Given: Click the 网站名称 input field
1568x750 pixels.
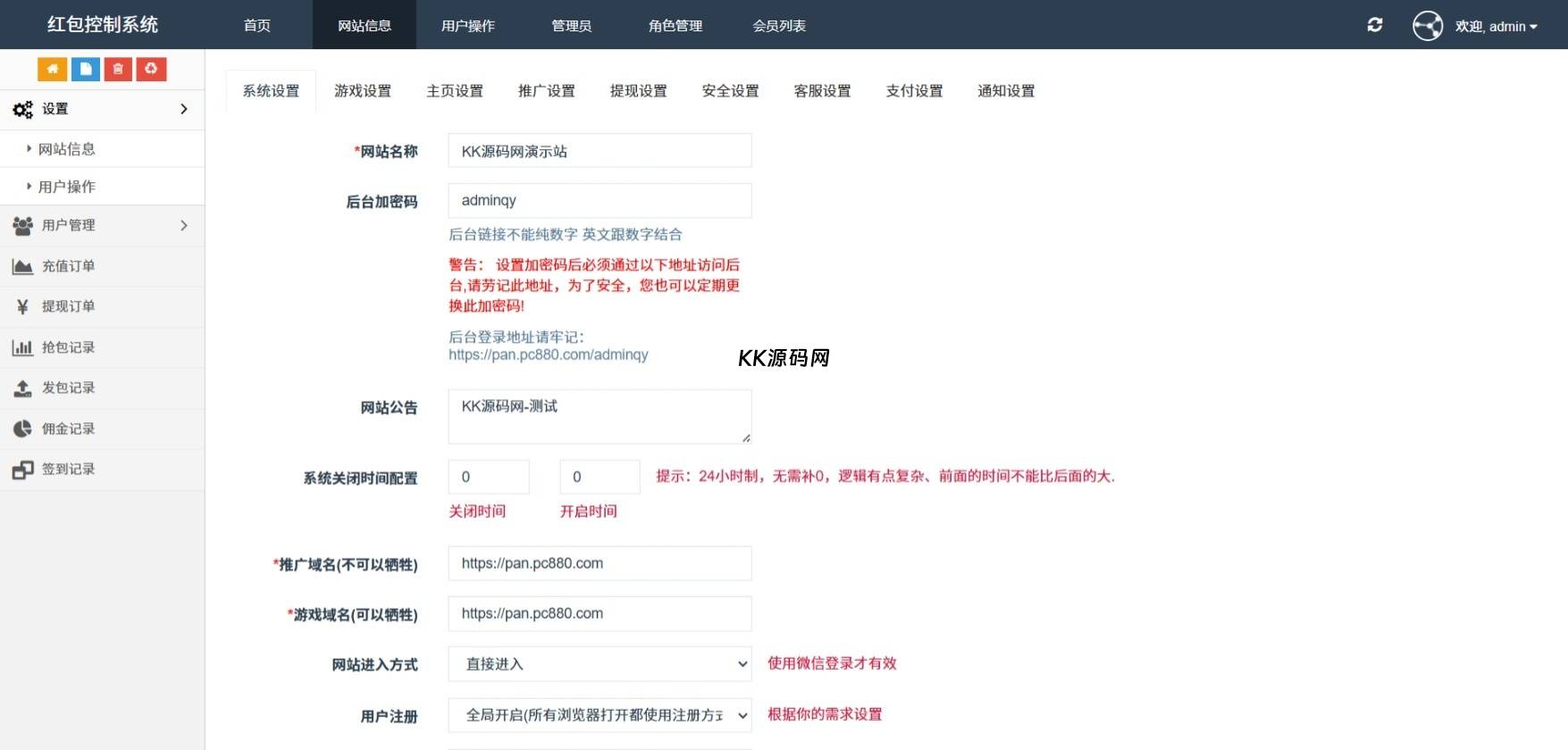Looking at the screenshot, I should 600,151.
